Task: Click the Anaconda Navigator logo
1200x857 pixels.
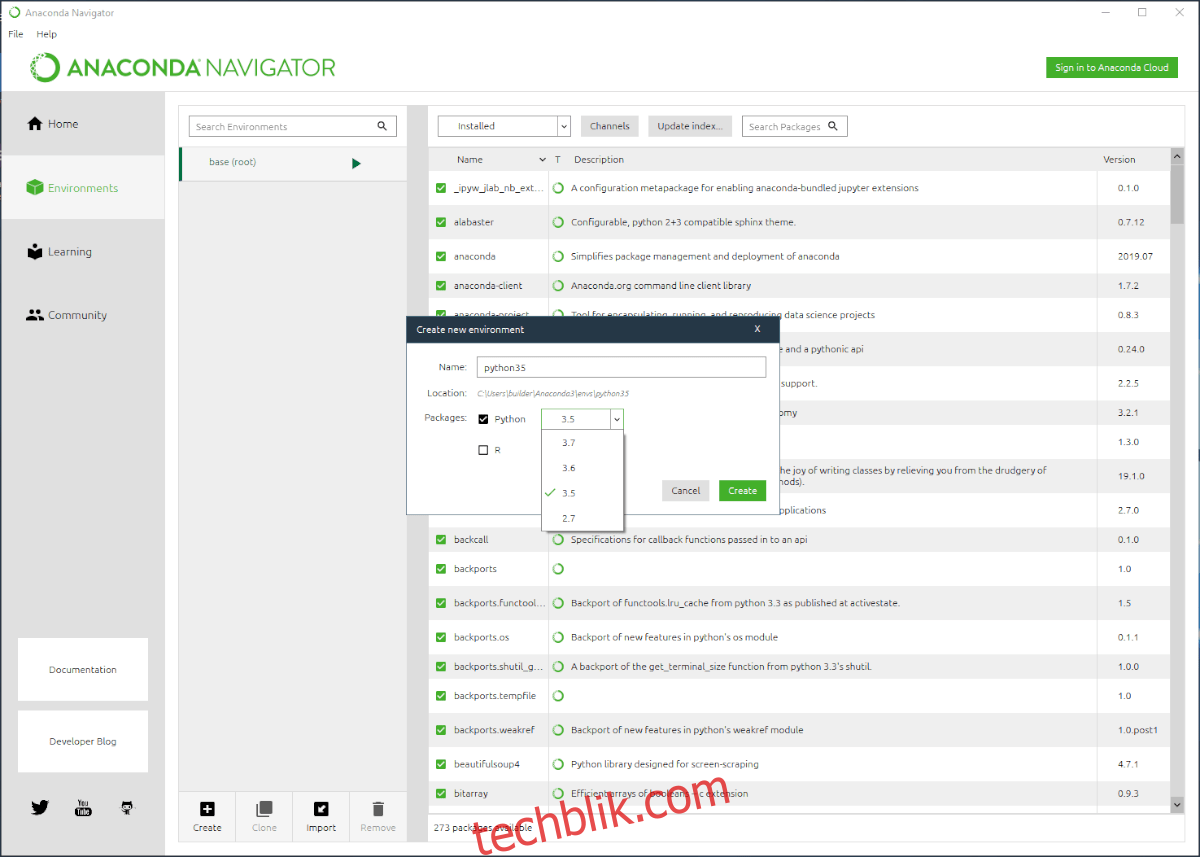Action: coord(183,68)
